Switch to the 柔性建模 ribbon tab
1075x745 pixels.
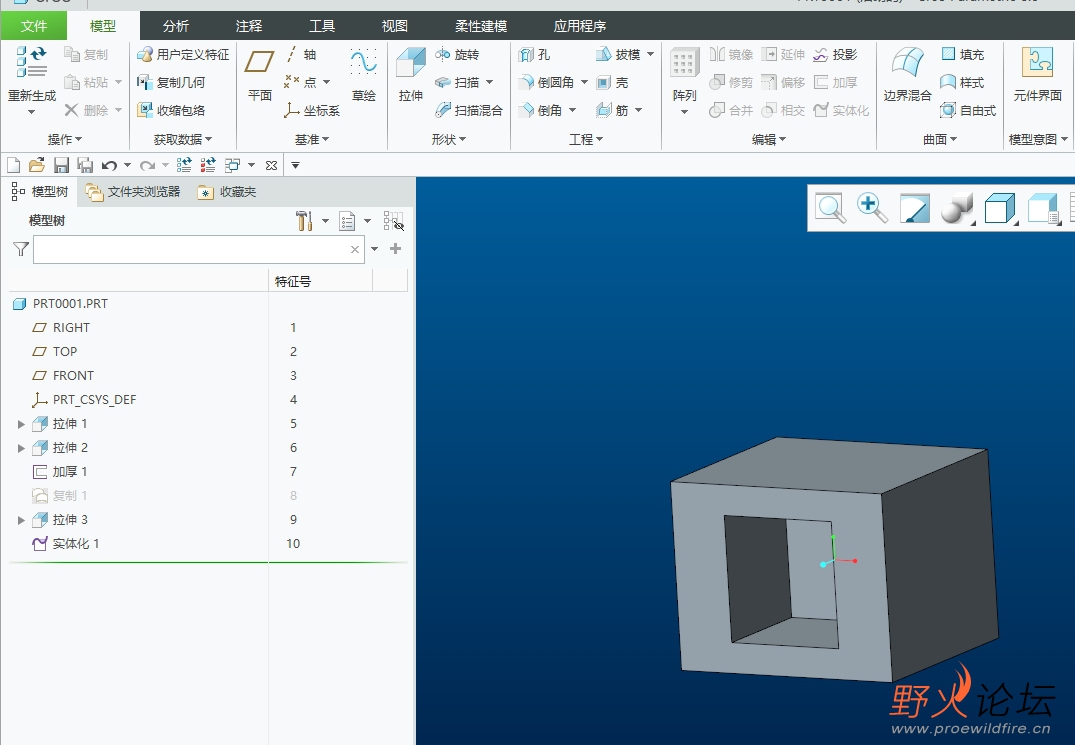[x=481, y=26]
